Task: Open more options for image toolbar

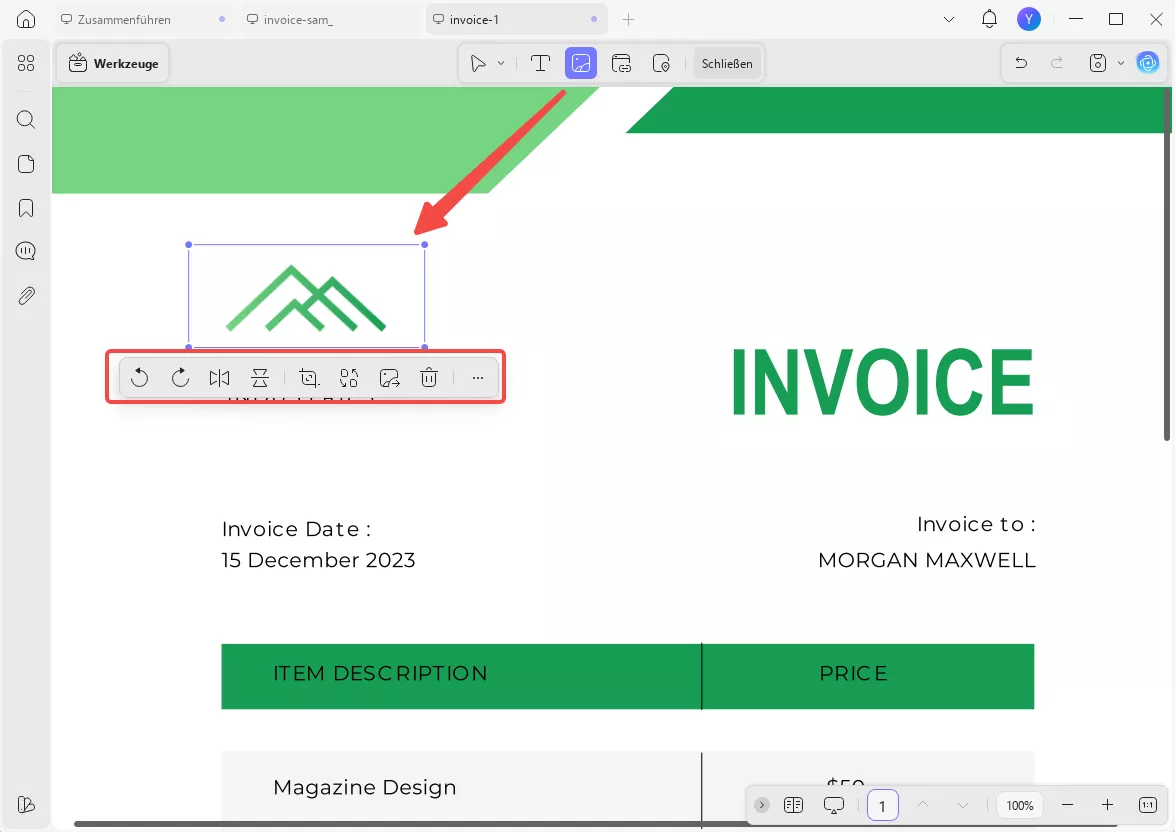Action: [x=477, y=378]
